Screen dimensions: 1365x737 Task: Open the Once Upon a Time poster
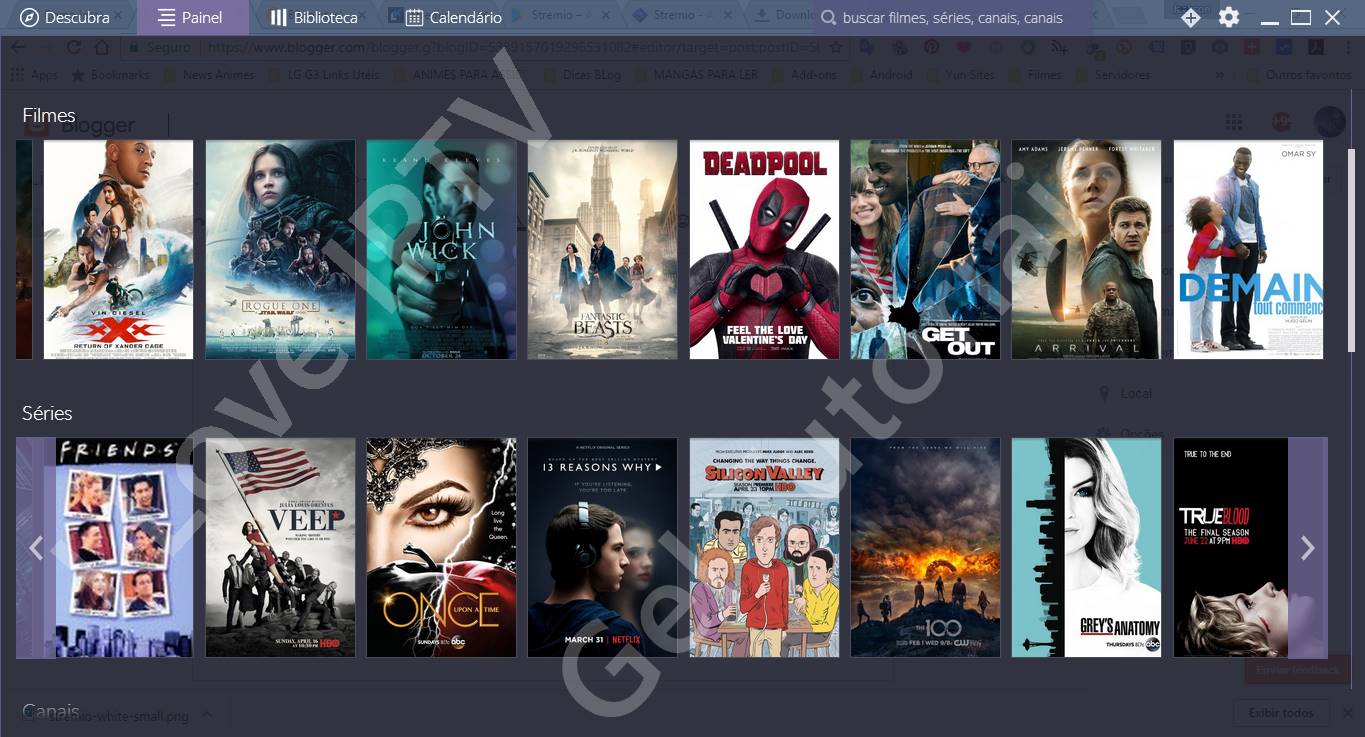441,547
